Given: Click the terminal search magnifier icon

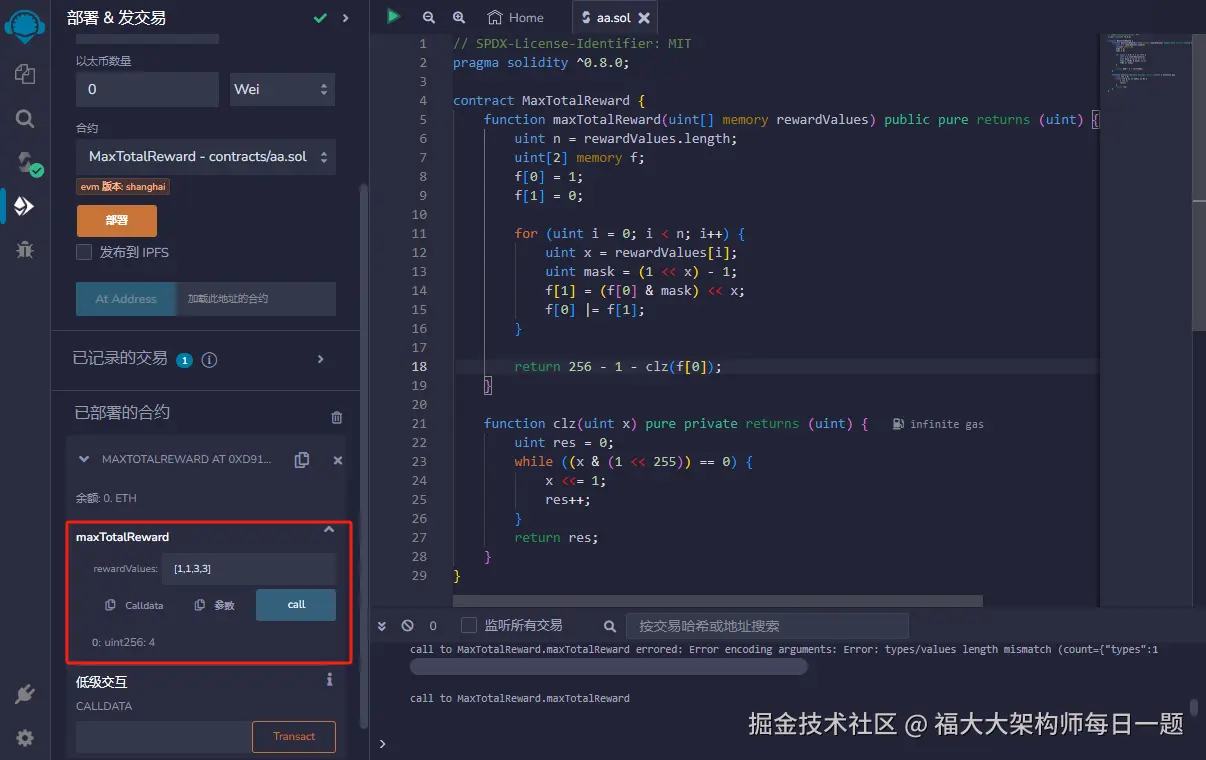Looking at the screenshot, I should coord(610,626).
